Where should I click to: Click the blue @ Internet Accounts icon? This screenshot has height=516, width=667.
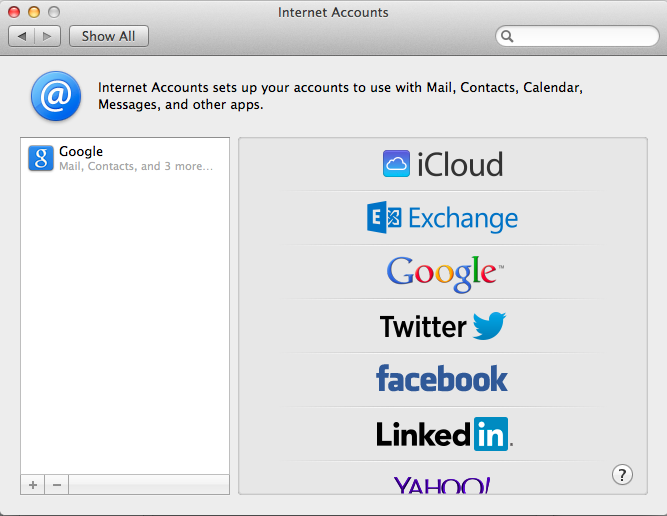coord(56,96)
